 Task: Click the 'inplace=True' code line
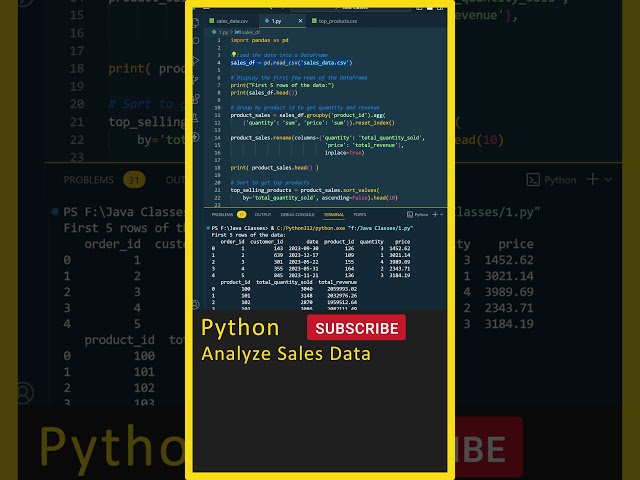coord(344,153)
